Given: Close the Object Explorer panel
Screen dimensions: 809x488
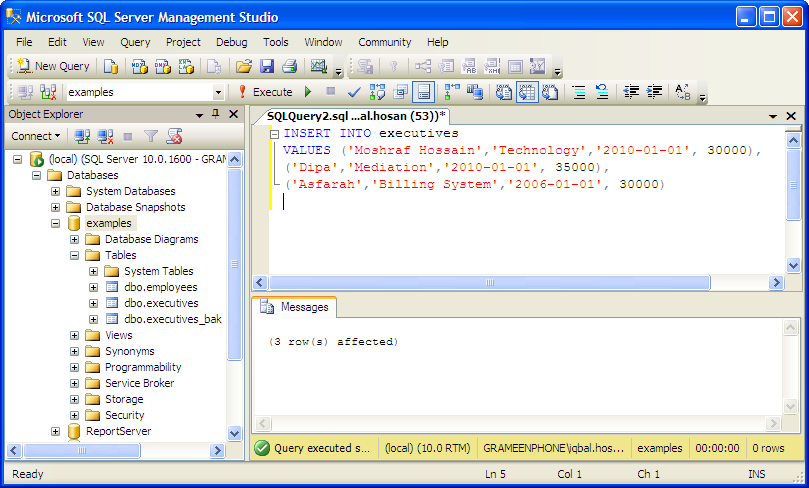Looking at the screenshot, I should (233, 114).
